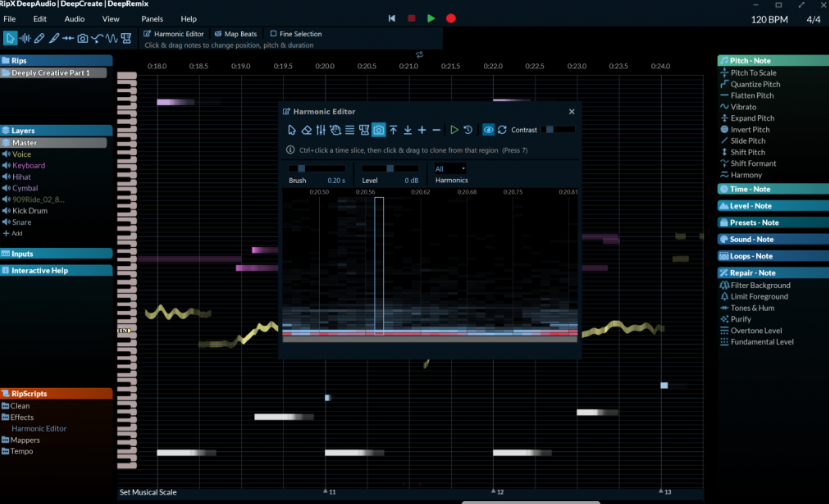This screenshot has width=829, height=504.
Task: Mute the Keyboard layer speaker
Action: pos(6,166)
